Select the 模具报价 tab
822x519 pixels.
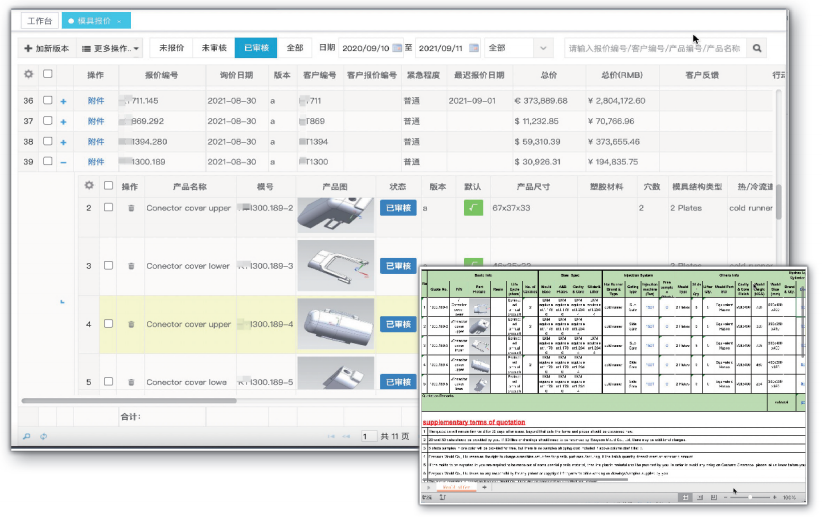click(94, 21)
